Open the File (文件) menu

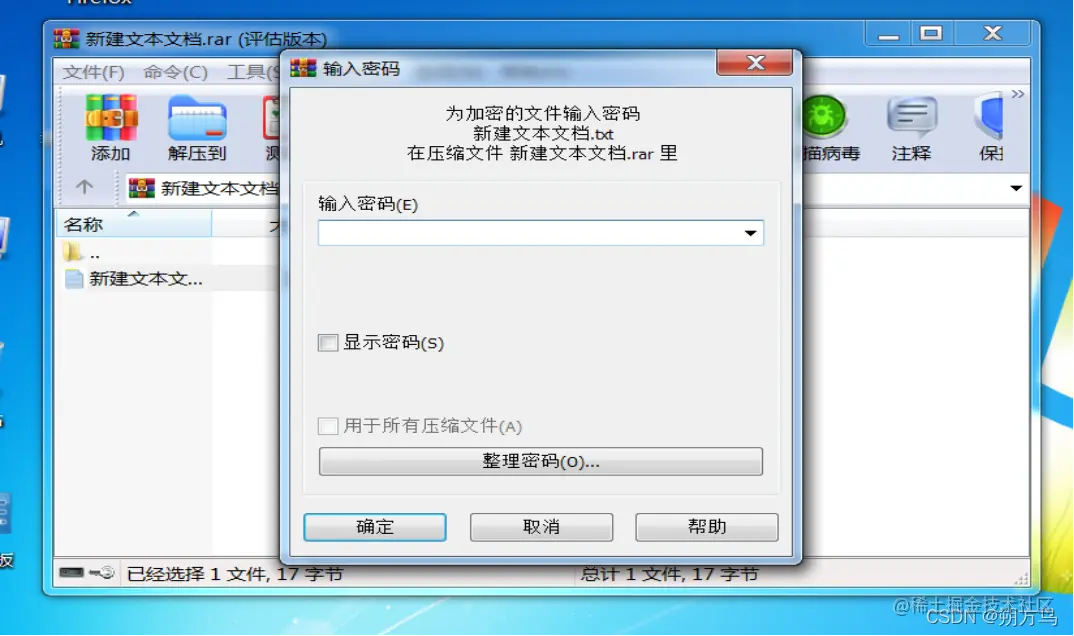94,72
